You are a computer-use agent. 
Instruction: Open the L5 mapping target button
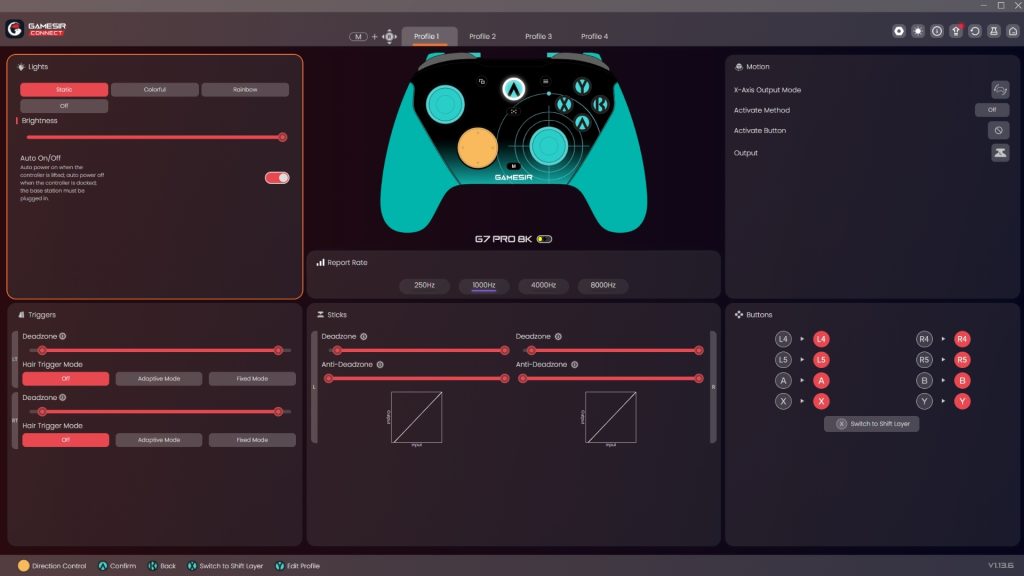click(x=821, y=360)
